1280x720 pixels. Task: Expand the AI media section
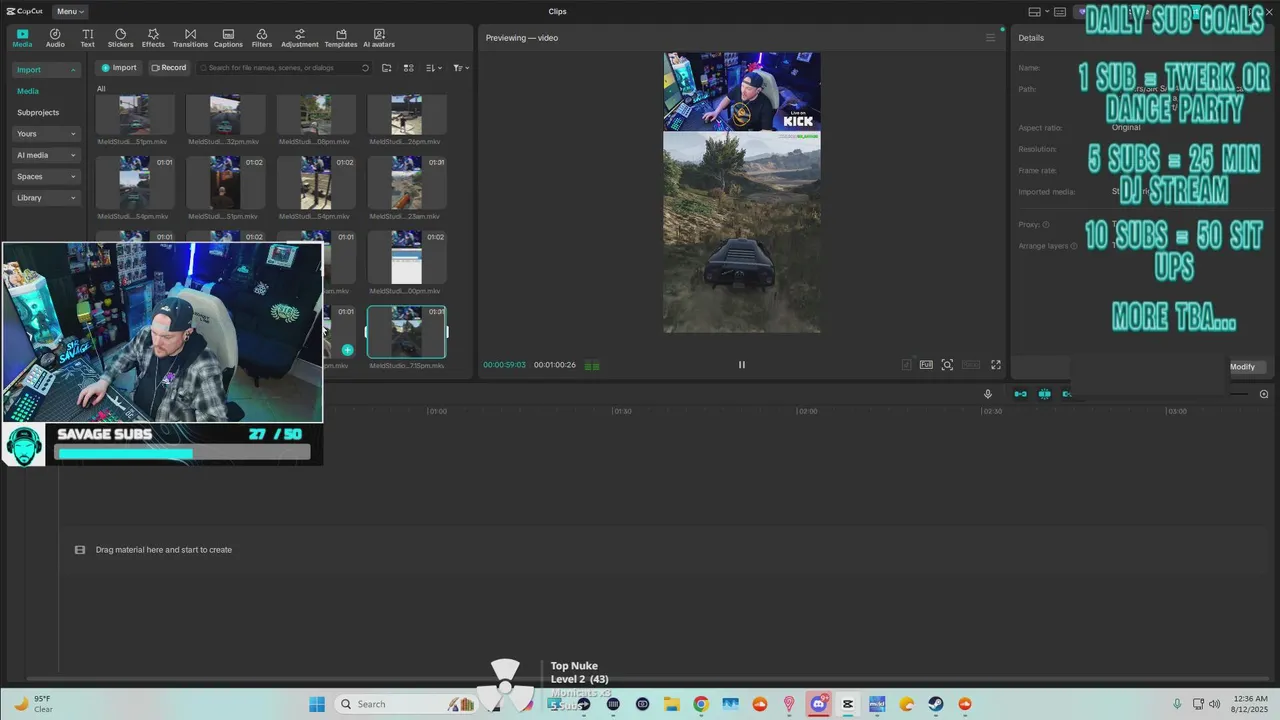46,155
